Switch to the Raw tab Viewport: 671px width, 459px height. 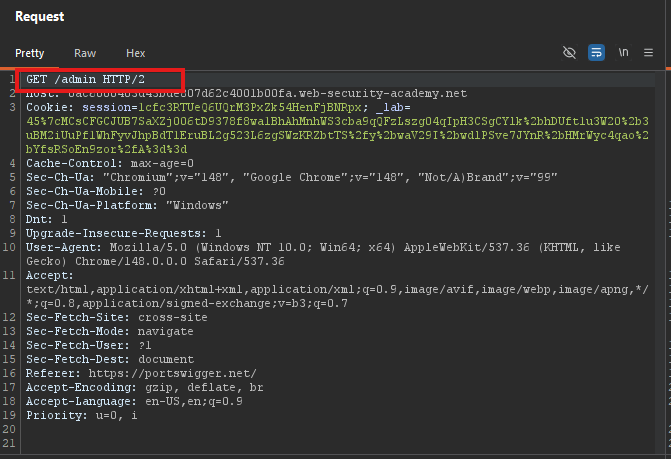click(85, 53)
